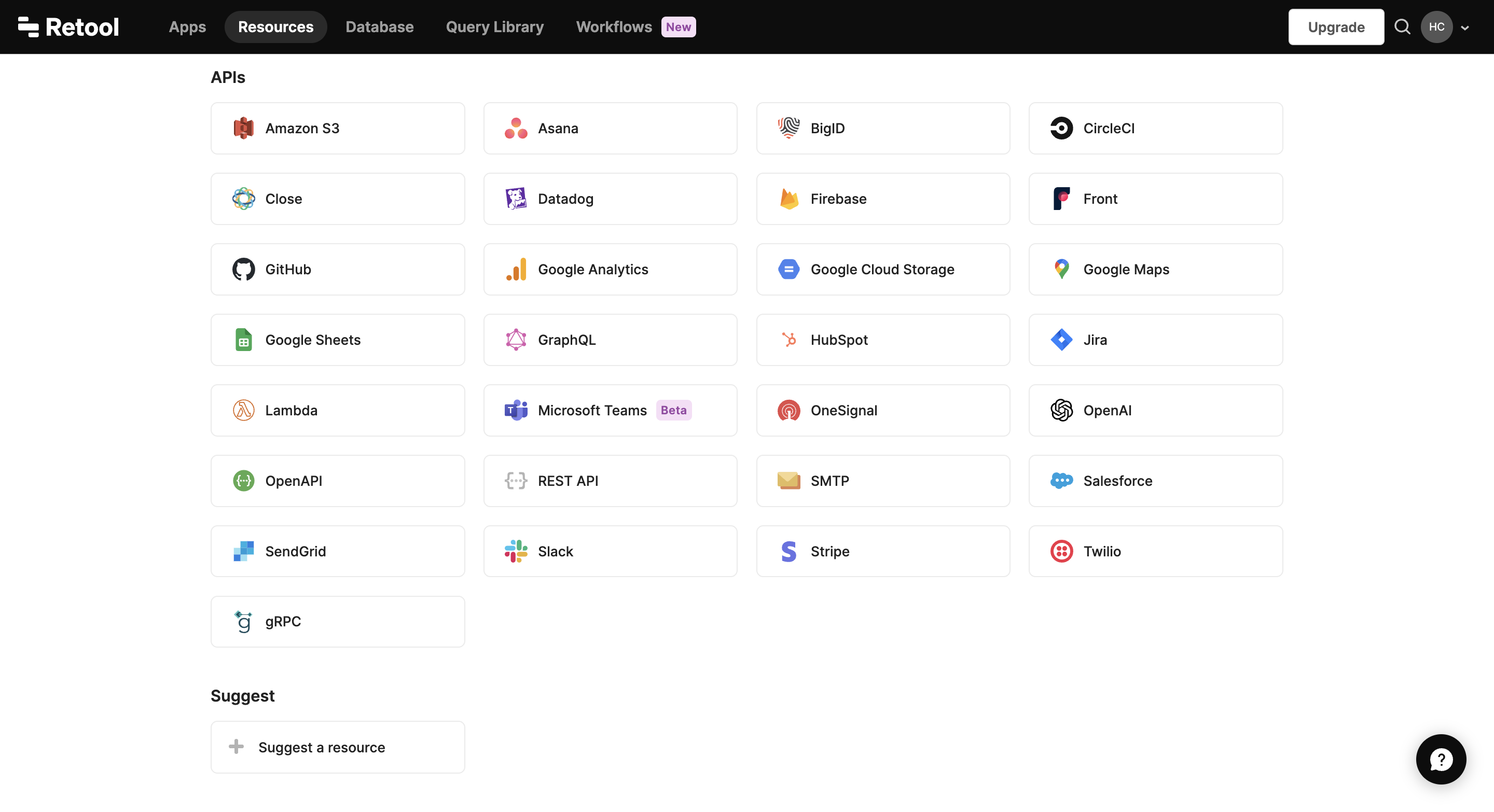Image resolution: width=1494 pixels, height=812 pixels.
Task: Open the help chat bubble button
Action: 1441,759
